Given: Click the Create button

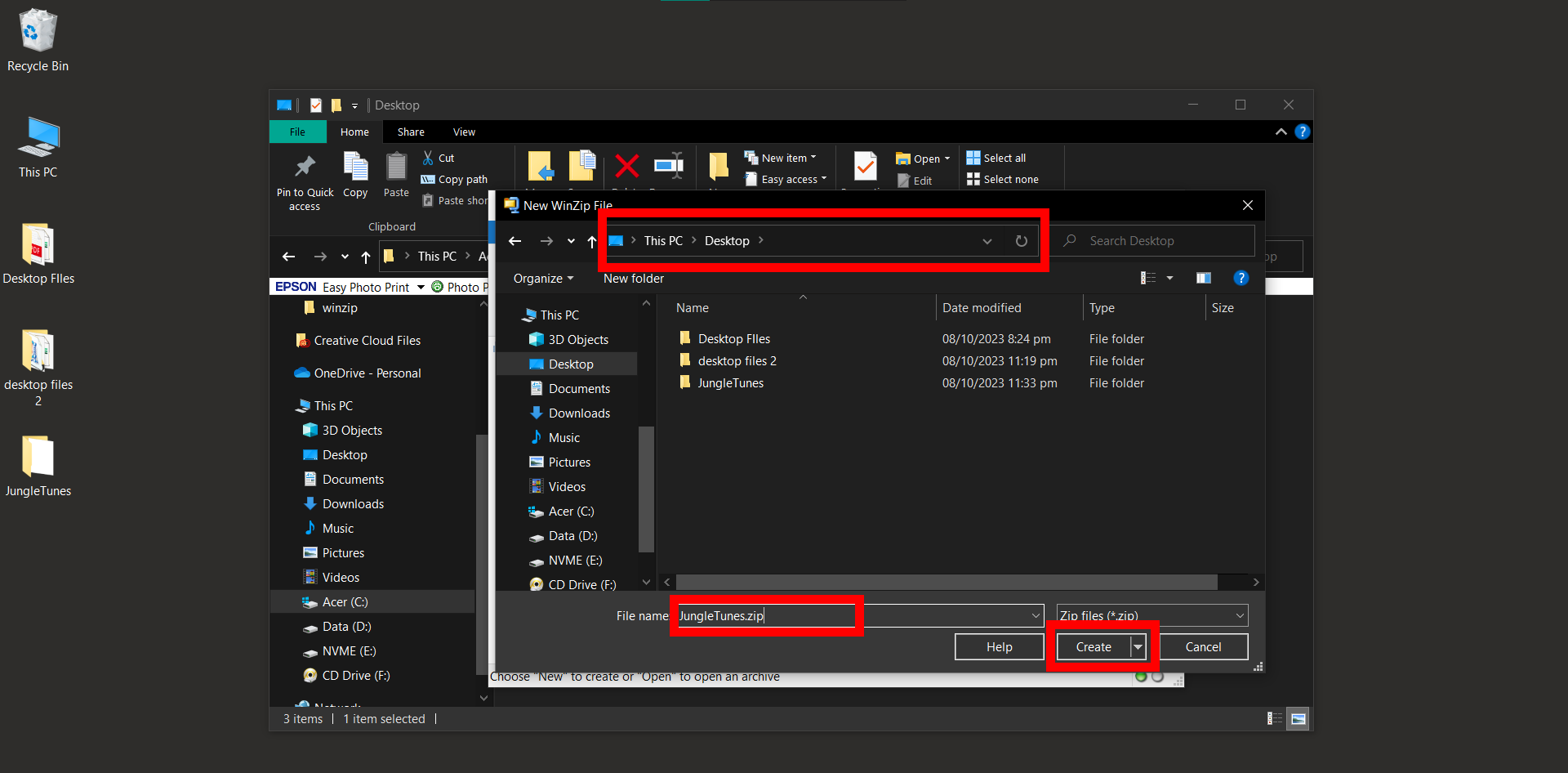Looking at the screenshot, I should [x=1092, y=646].
